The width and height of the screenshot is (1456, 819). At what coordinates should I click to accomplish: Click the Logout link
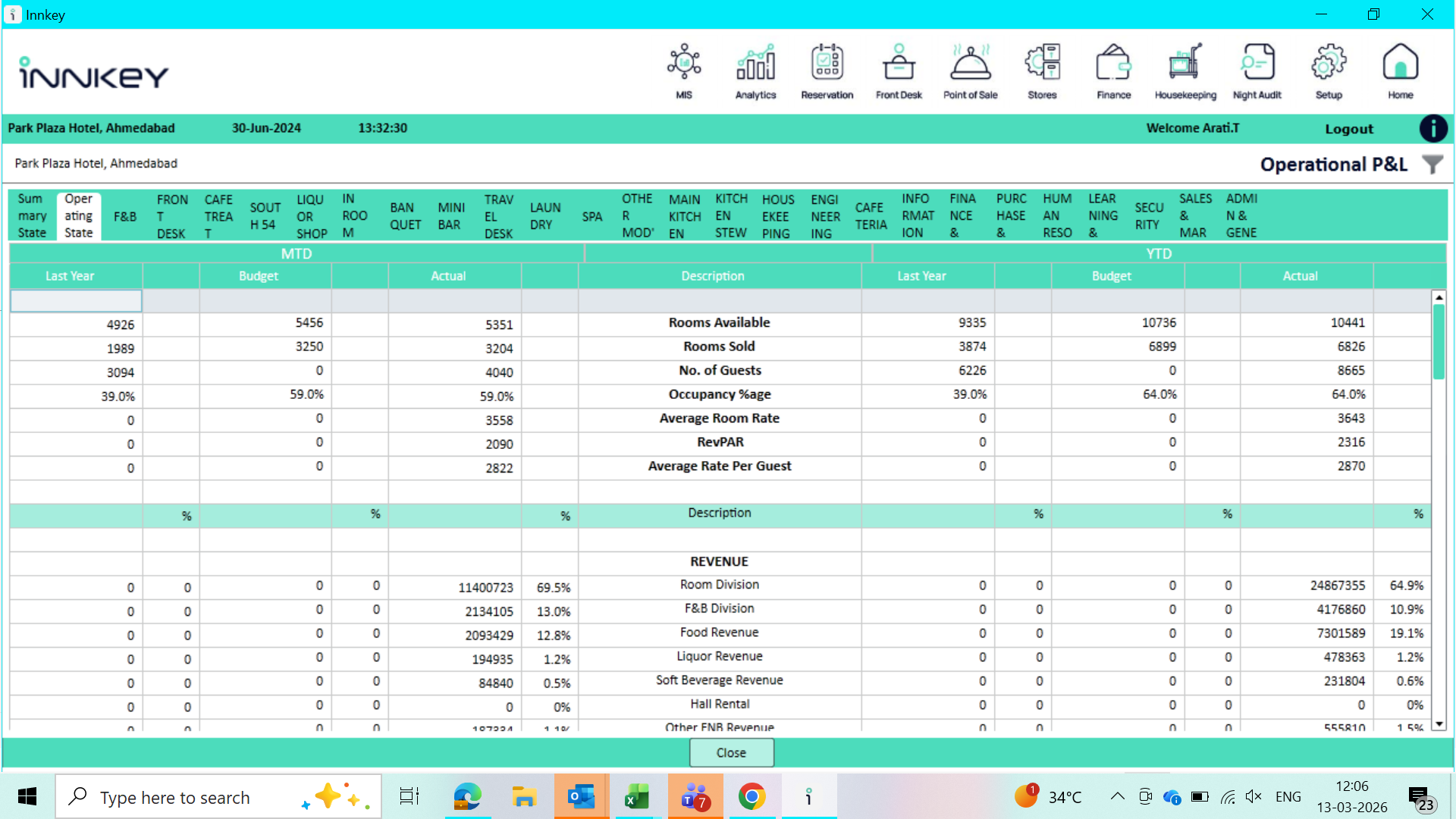coord(1348,129)
